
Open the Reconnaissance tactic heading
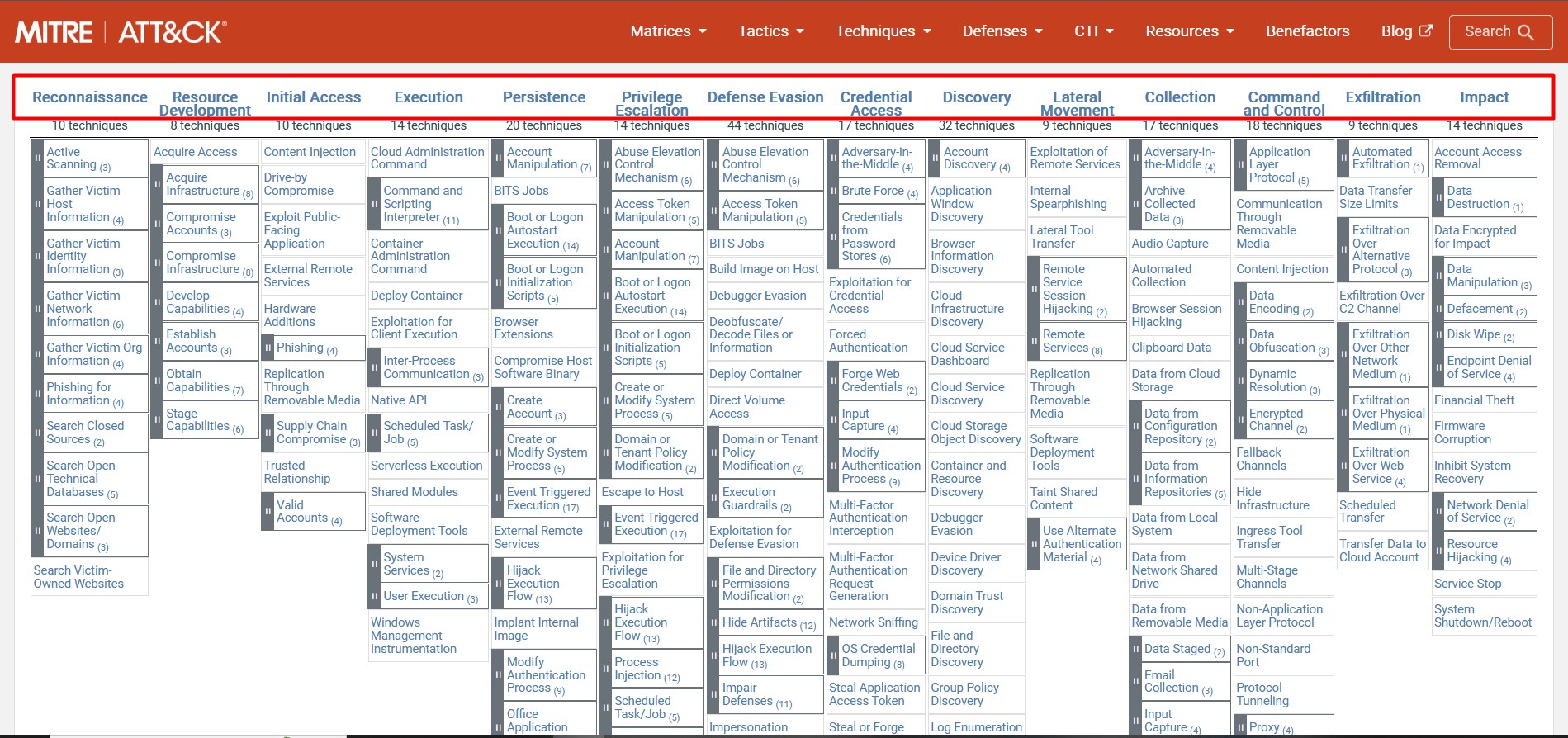90,97
